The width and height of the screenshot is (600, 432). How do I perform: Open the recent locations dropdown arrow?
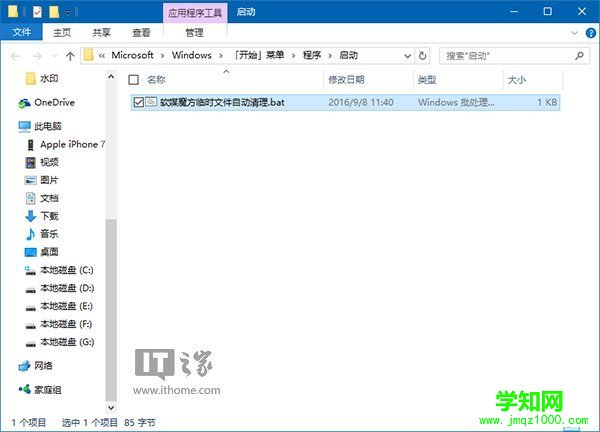tap(55, 57)
